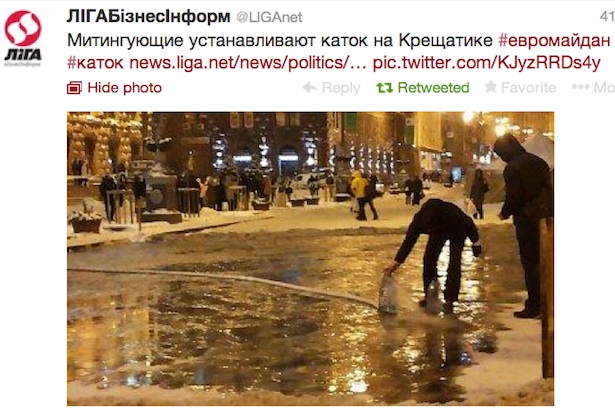Open the ЛІГАБізнесІнформ profile name
Image resolution: width=615 pixels, height=408 pixels.
pyautogui.click(x=148, y=16)
